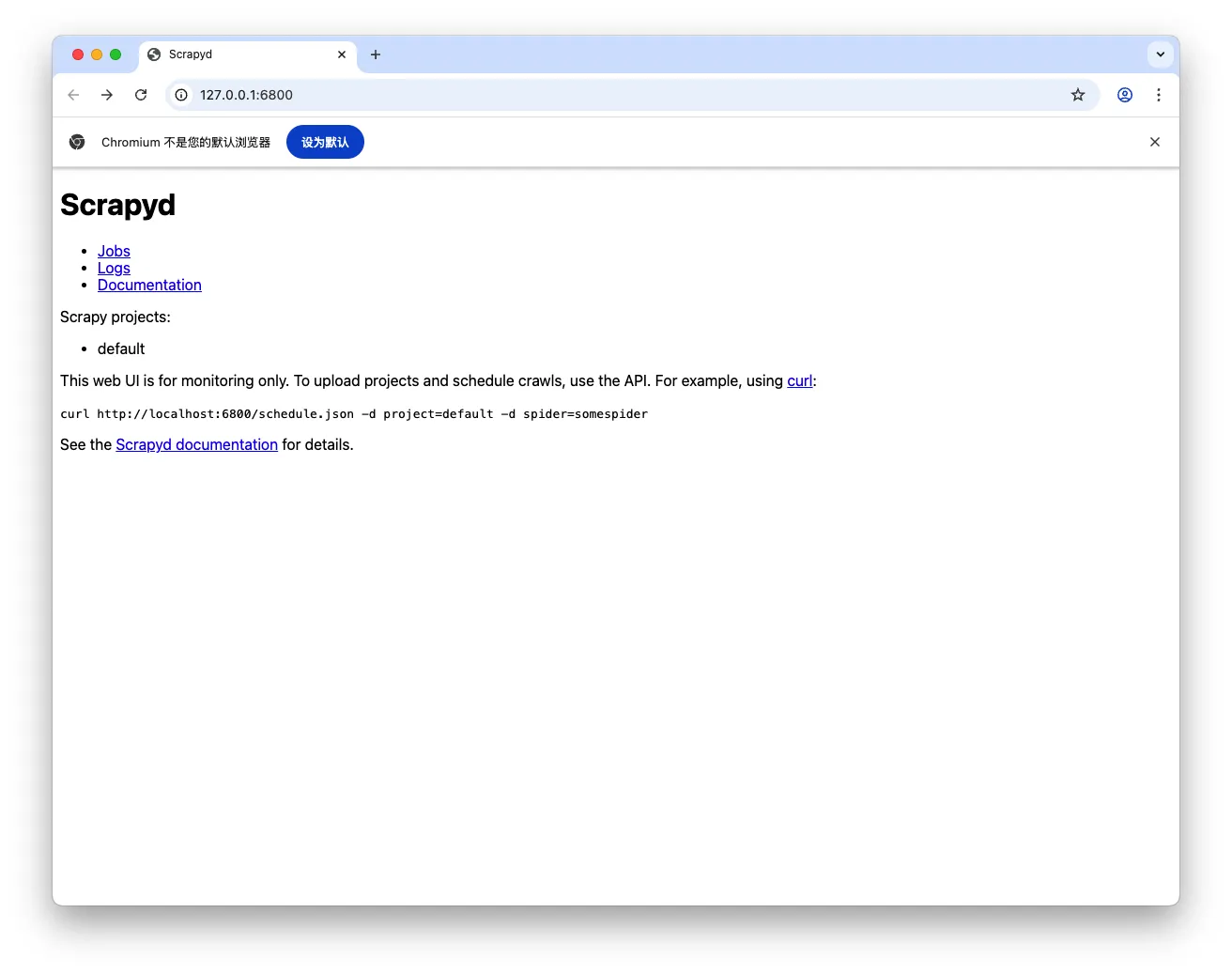
Task: Follow the curl hyperlink
Action: 799,380
